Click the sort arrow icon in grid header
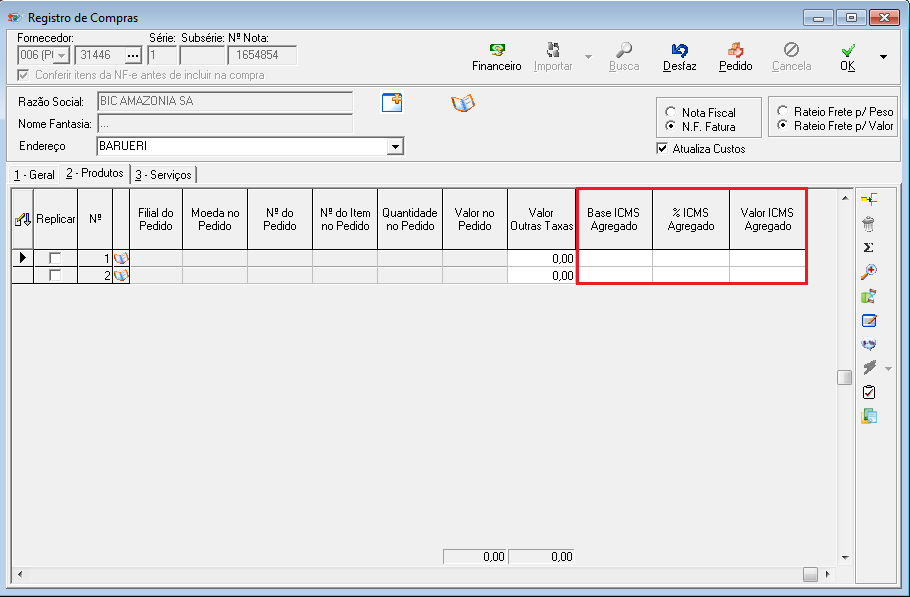The width and height of the screenshot is (910, 597). pos(23,219)
